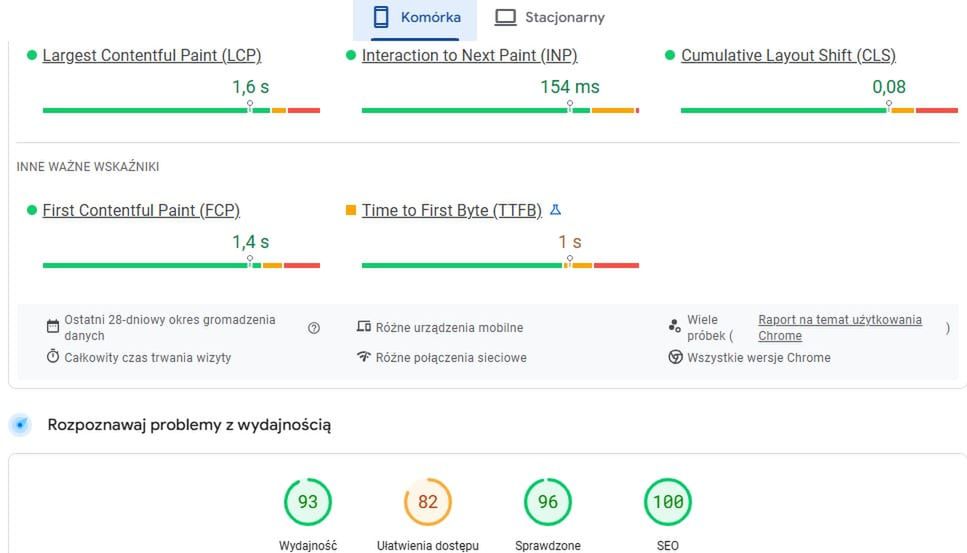This screenshot has width=967, height=553.
Task: Click the Chrome icon beside Wszystkie wersje Chrome
Action: pos(675,357)
